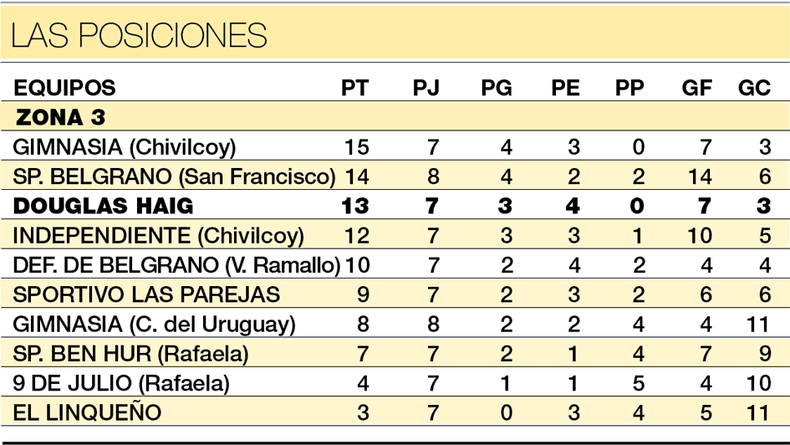
Task: Click the PT column header
Action: [x=355, y=88]
